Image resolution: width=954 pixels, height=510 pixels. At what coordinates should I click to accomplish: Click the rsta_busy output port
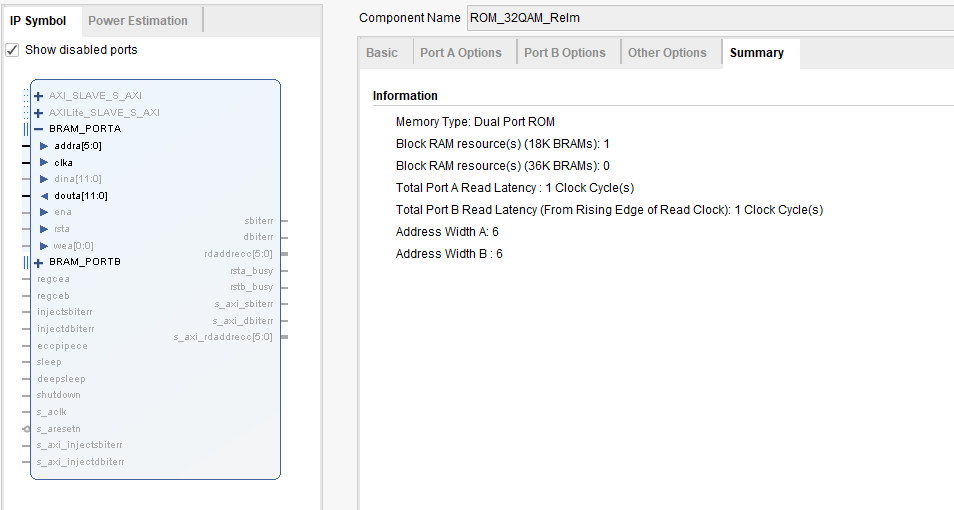pyautogui.click(x=251, y=271)
